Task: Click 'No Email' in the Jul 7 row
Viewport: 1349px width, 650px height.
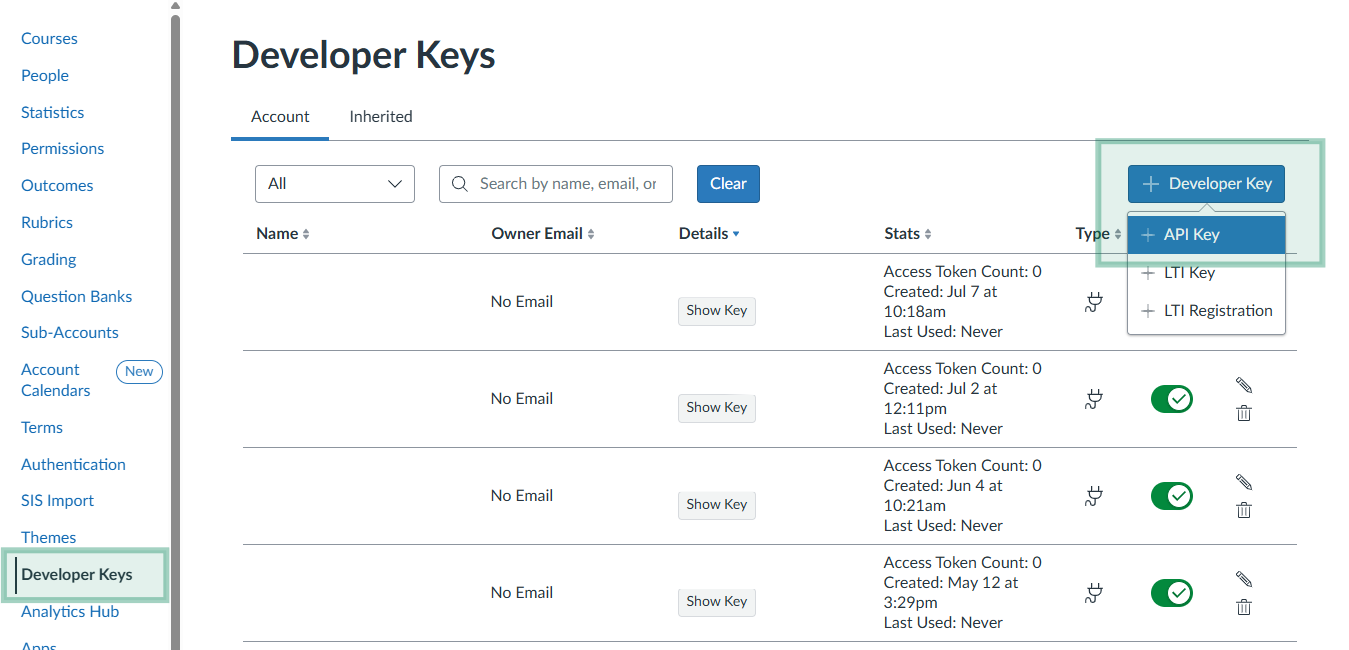Action: (522, 302)
